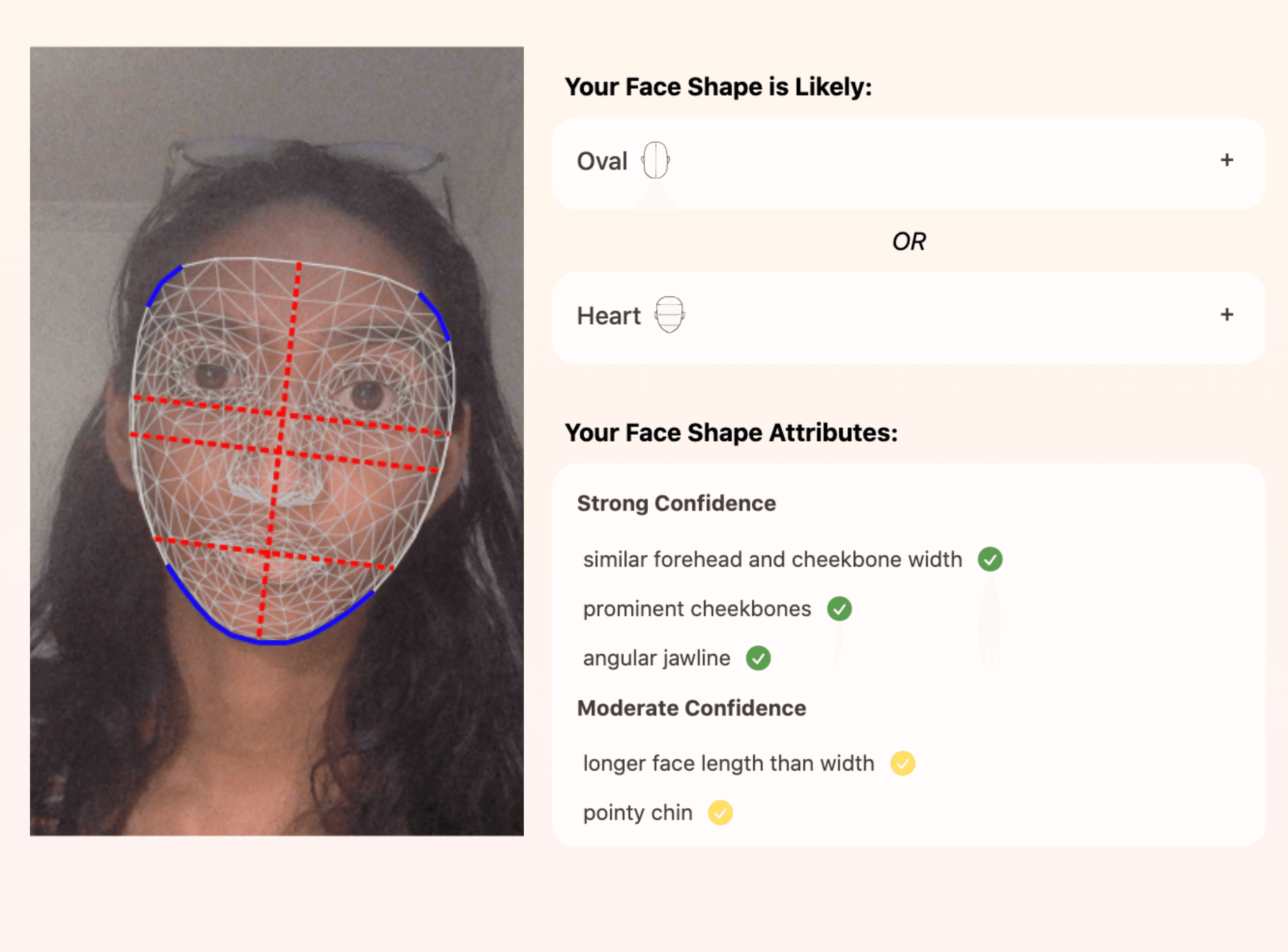Toggle the pointy chin attribute
This screenshot has width=1288, height=952.
[x=637, y=812]
